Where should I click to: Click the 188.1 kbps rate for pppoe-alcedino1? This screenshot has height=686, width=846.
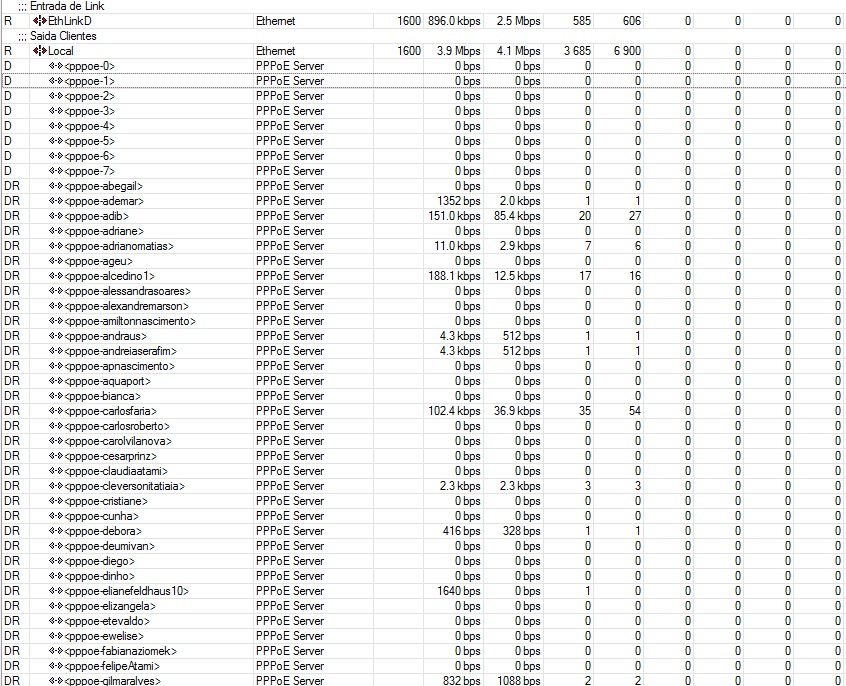(454, 276)
